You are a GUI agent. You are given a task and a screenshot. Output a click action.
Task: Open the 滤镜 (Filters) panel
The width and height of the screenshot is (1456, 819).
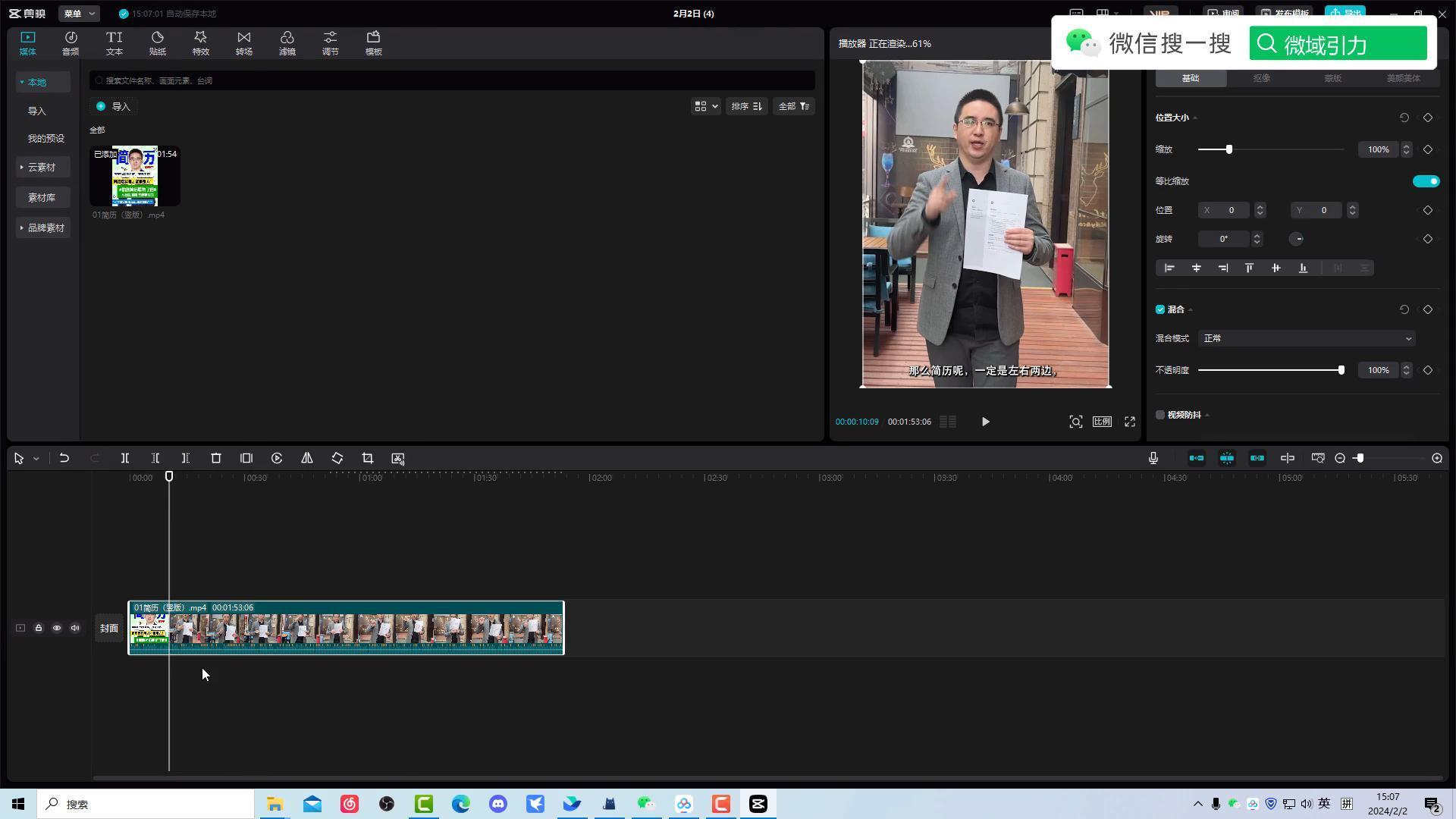(287, 43)
